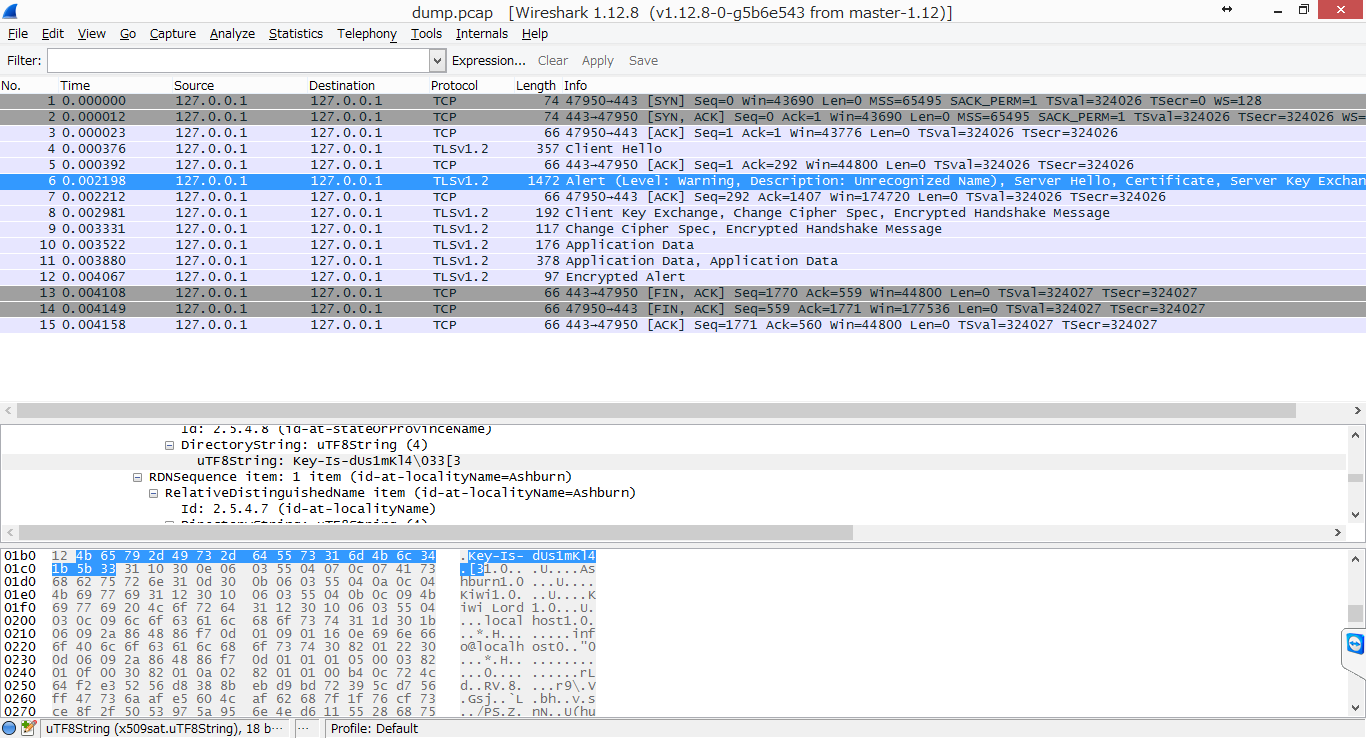Click the uTF8String field info in status bar

tap(166, 728)
